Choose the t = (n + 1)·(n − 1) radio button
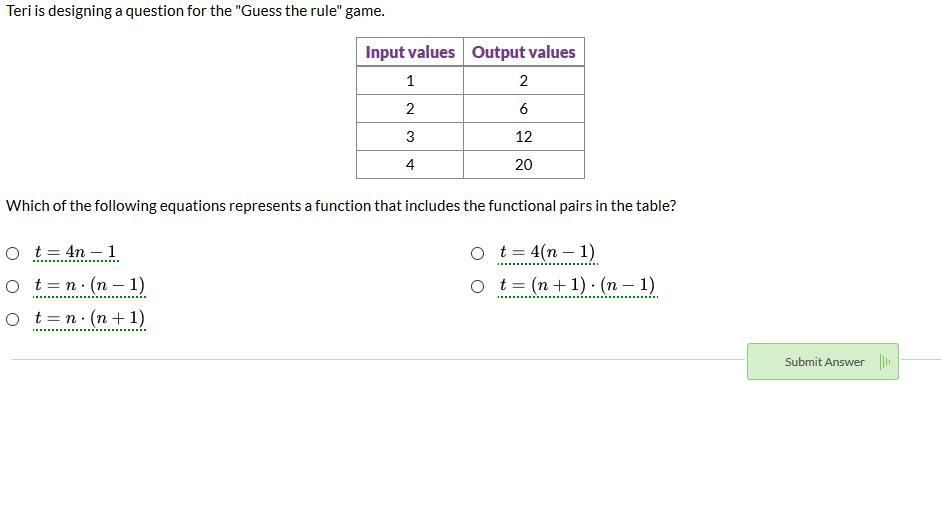 [x=477, y=286]
